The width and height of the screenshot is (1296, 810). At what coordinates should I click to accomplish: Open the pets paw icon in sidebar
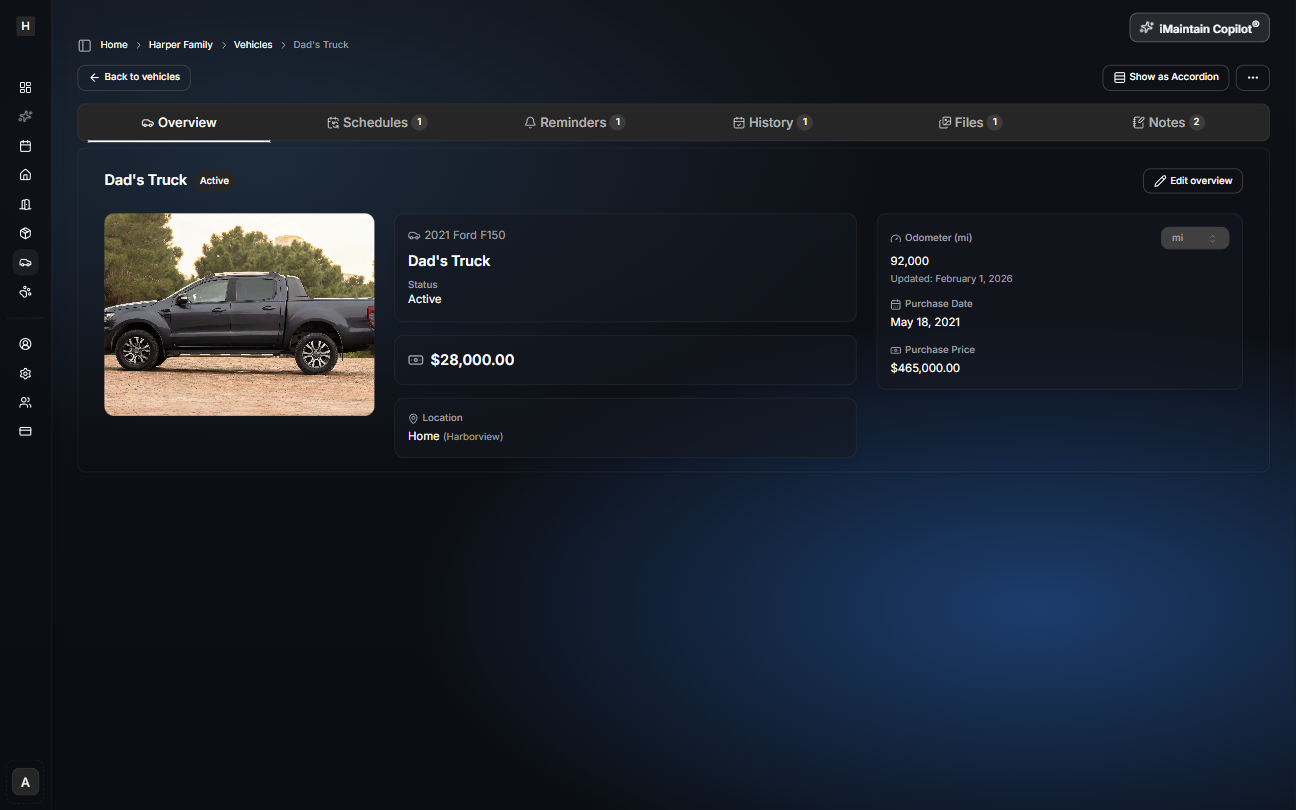tap(25, 291)
